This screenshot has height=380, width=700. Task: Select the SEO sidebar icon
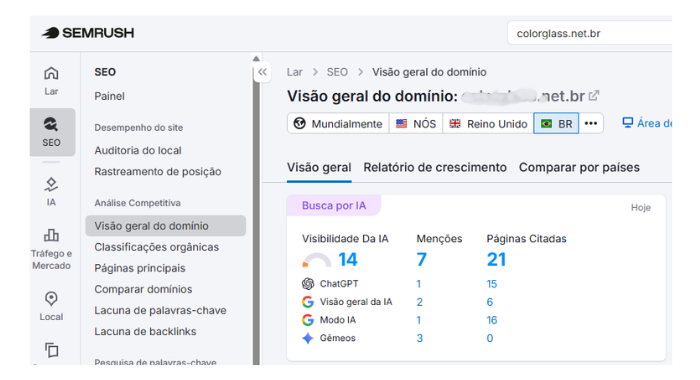[52, 132]
